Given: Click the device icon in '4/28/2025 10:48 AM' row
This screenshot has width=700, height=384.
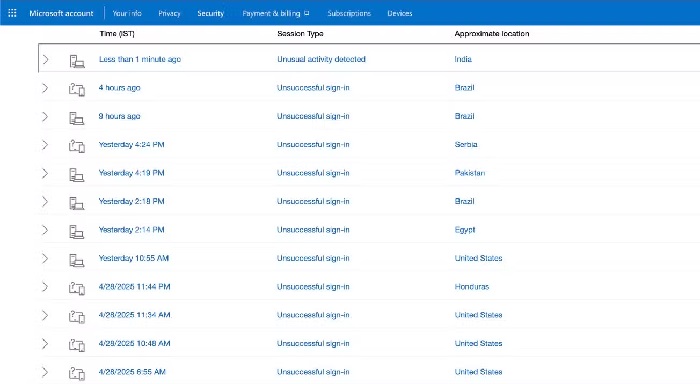Looking at the screenshot, I should (77, 346).
